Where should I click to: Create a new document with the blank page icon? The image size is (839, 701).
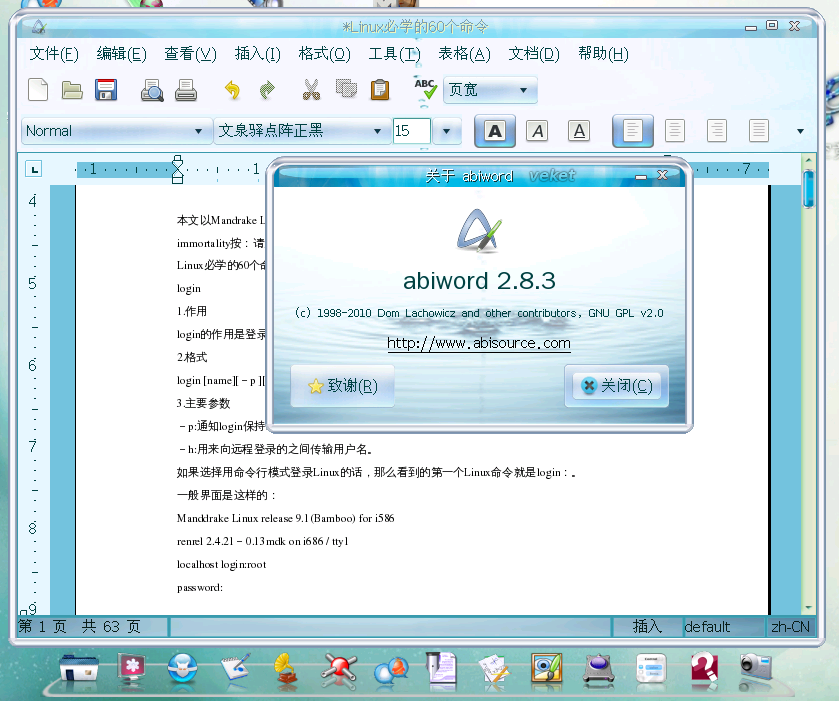(x=38, y=89)
